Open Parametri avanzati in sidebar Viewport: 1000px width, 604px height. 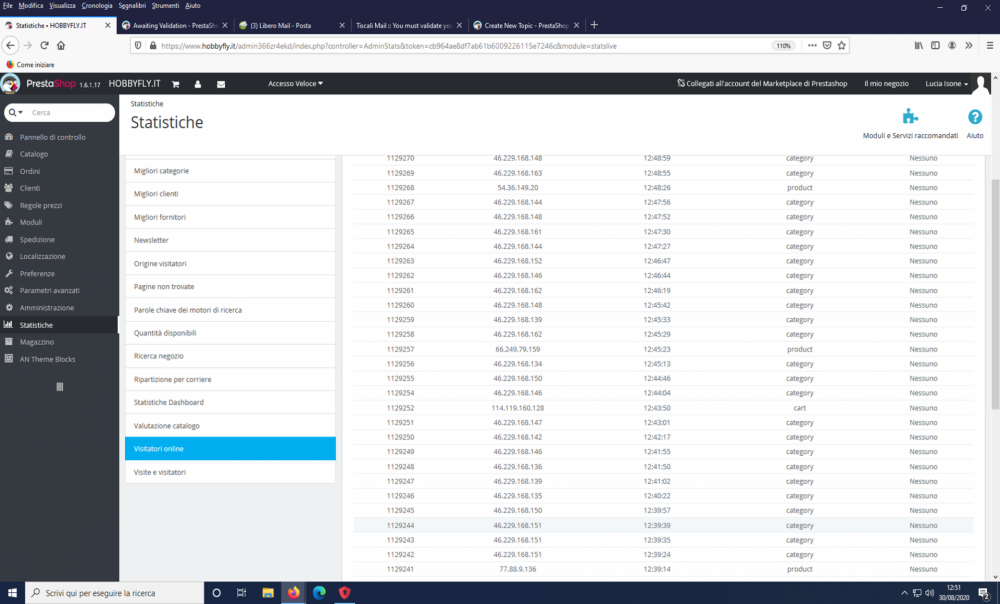[49, 290]
